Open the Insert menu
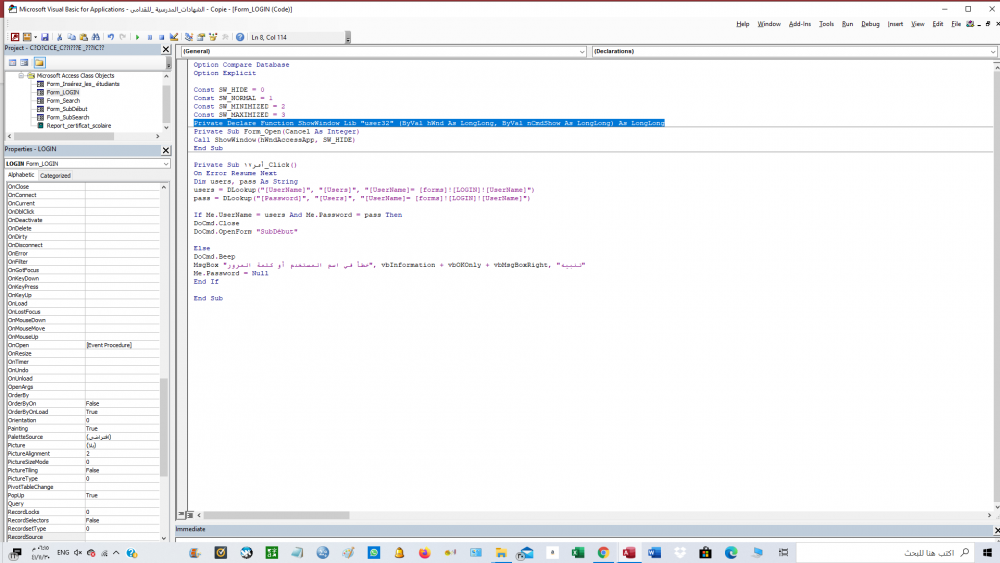The height and width of the screenshot is (563, 1000). 895,24
